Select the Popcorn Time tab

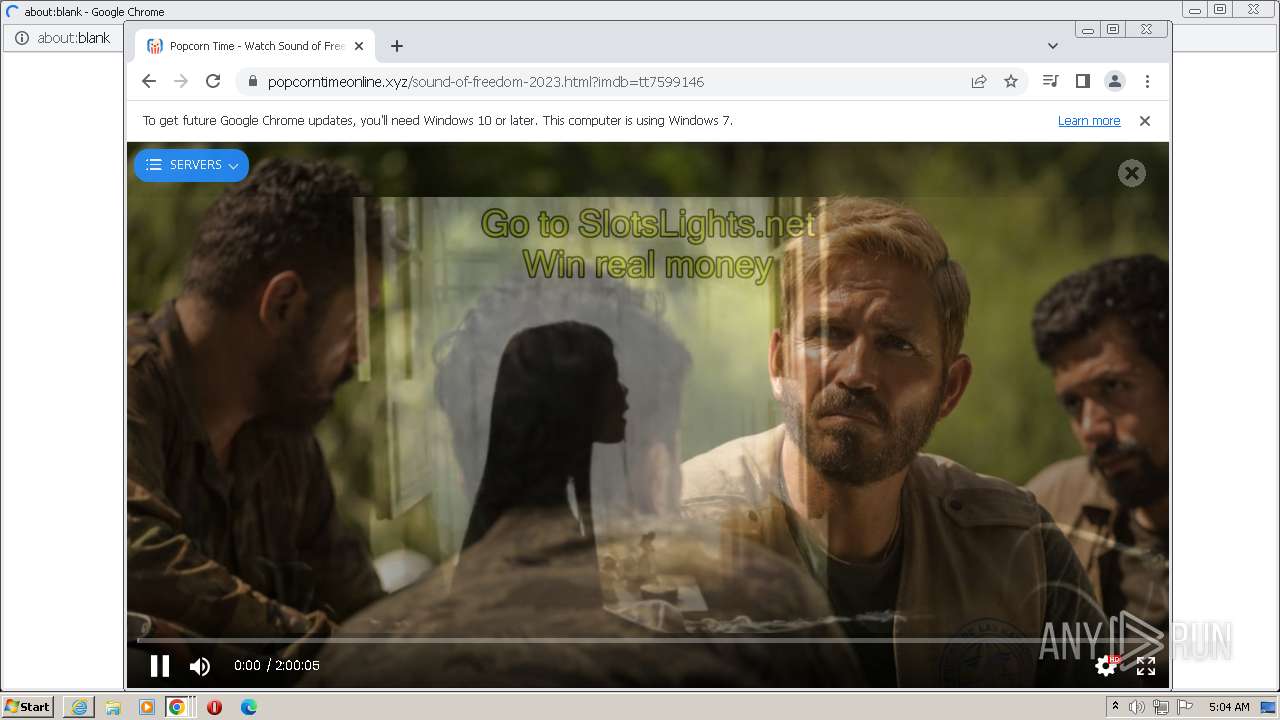(x=255, y=46)
